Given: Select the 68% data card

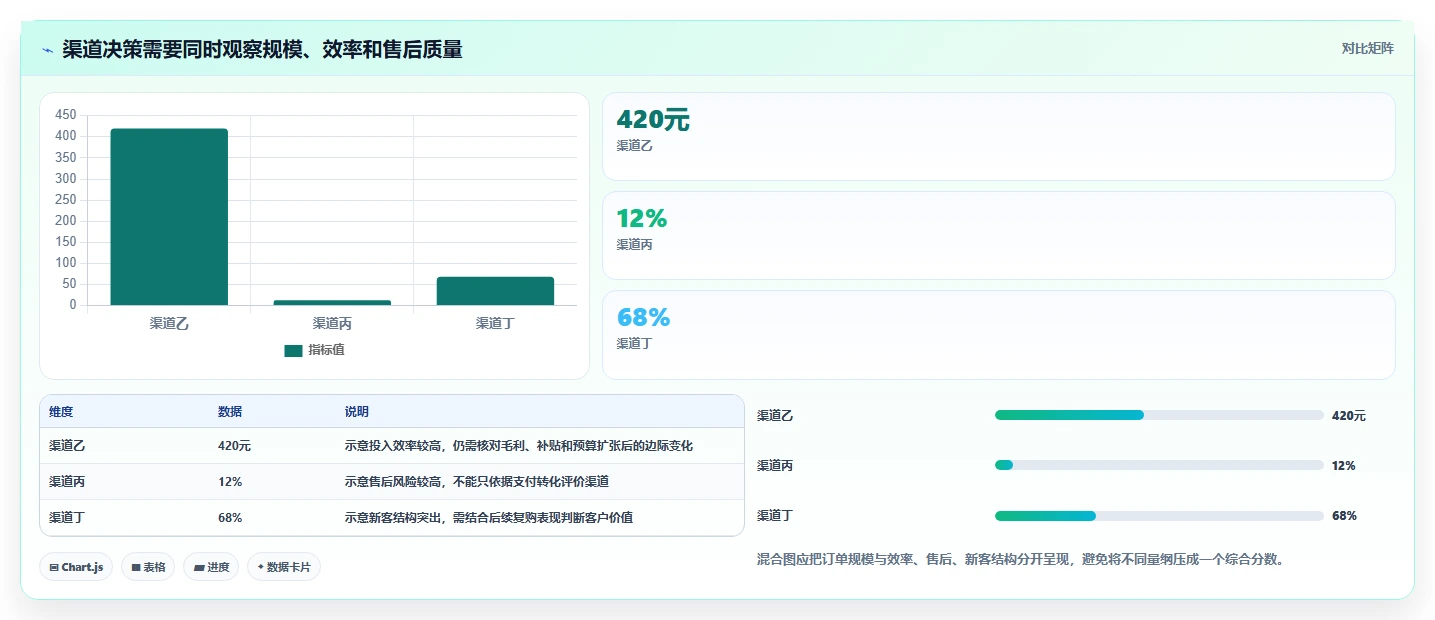Looking at the screenshot, I should (x=998, y=334).
